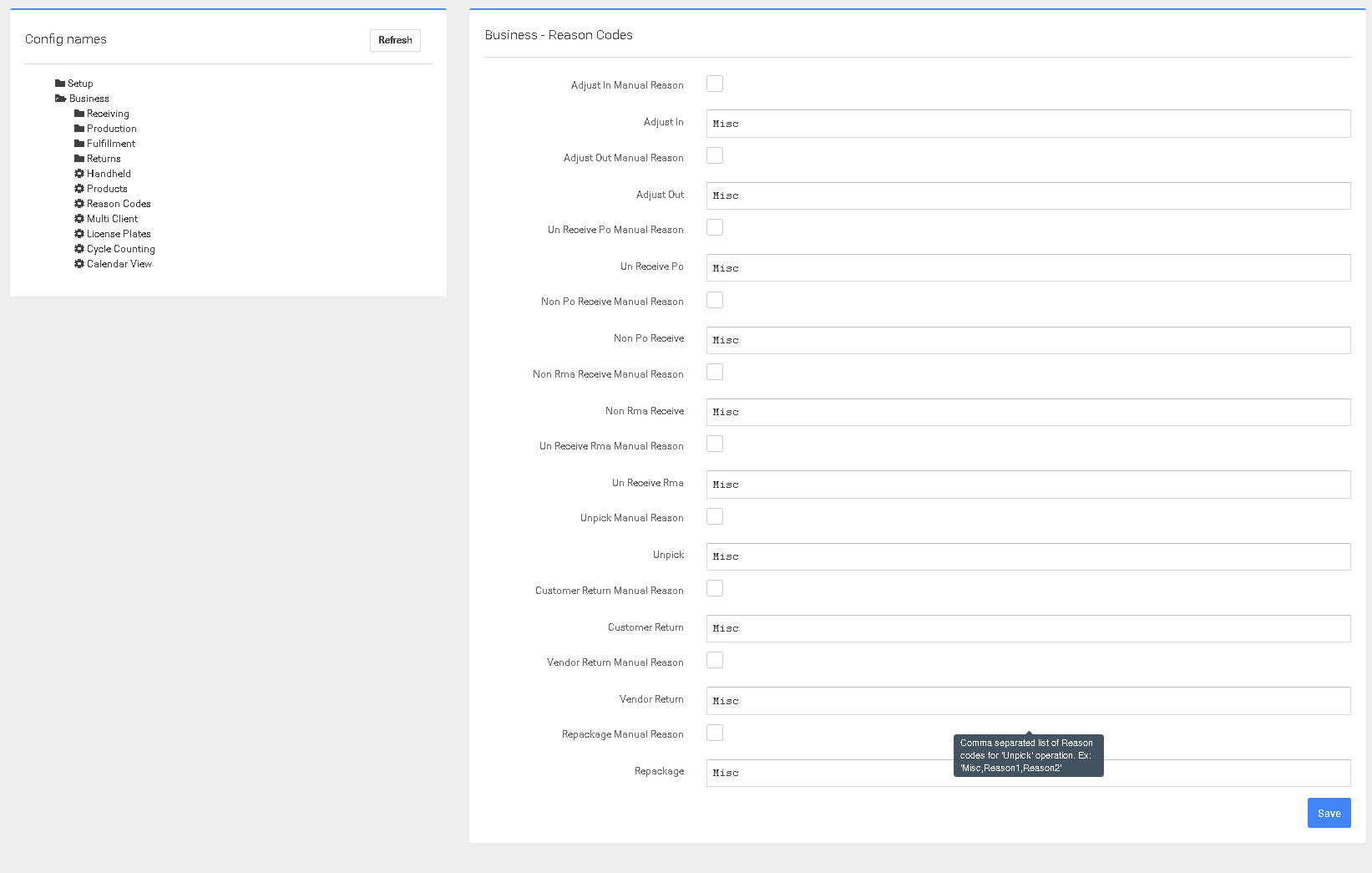Click the Setup folder icon
Viewport: 1372px width, 873px height.
tap(60, 84)
